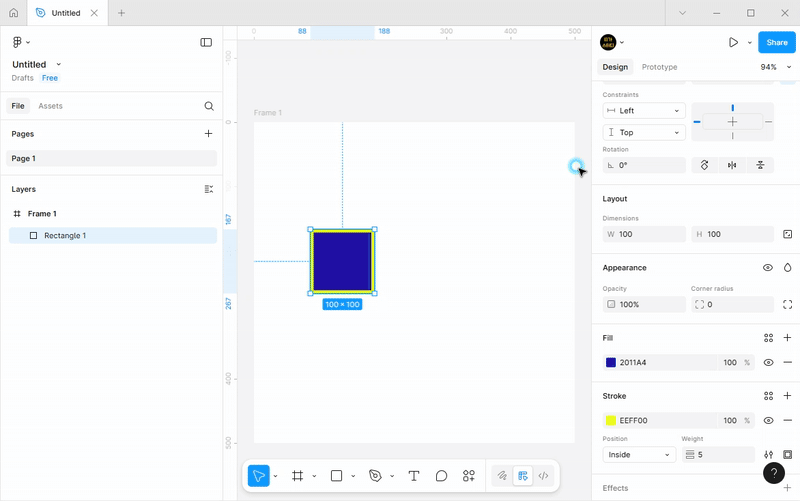Add a new stroke
The width and height of the screenshot is (800, 501).
pyautogui.click(x=788, y=396)
